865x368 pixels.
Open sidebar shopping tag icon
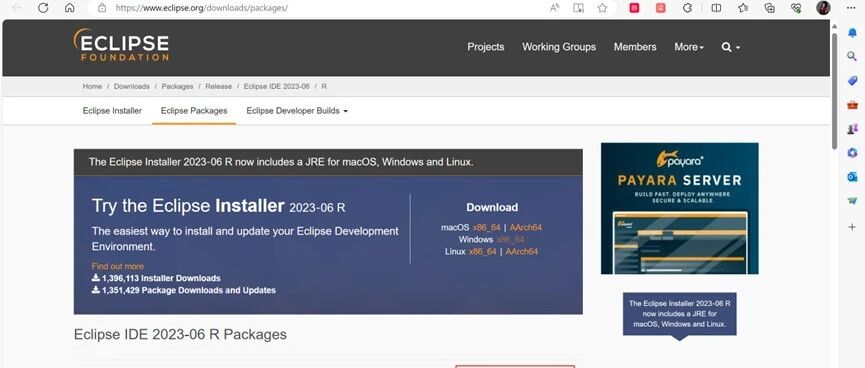click(852, 81)
